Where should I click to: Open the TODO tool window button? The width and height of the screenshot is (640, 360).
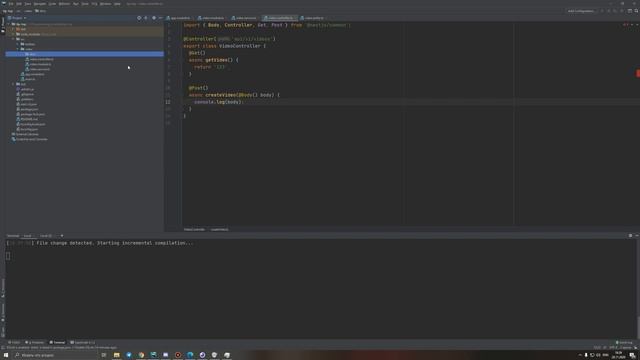pyautogui.click(x=14, y=342)
